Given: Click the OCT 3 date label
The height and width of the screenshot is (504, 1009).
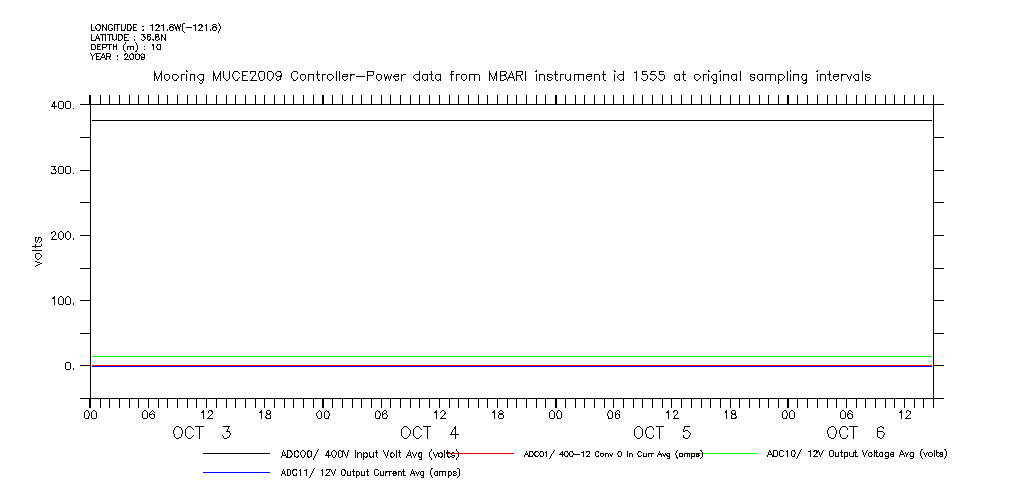Looking at the screenshot, I should 202,433.
